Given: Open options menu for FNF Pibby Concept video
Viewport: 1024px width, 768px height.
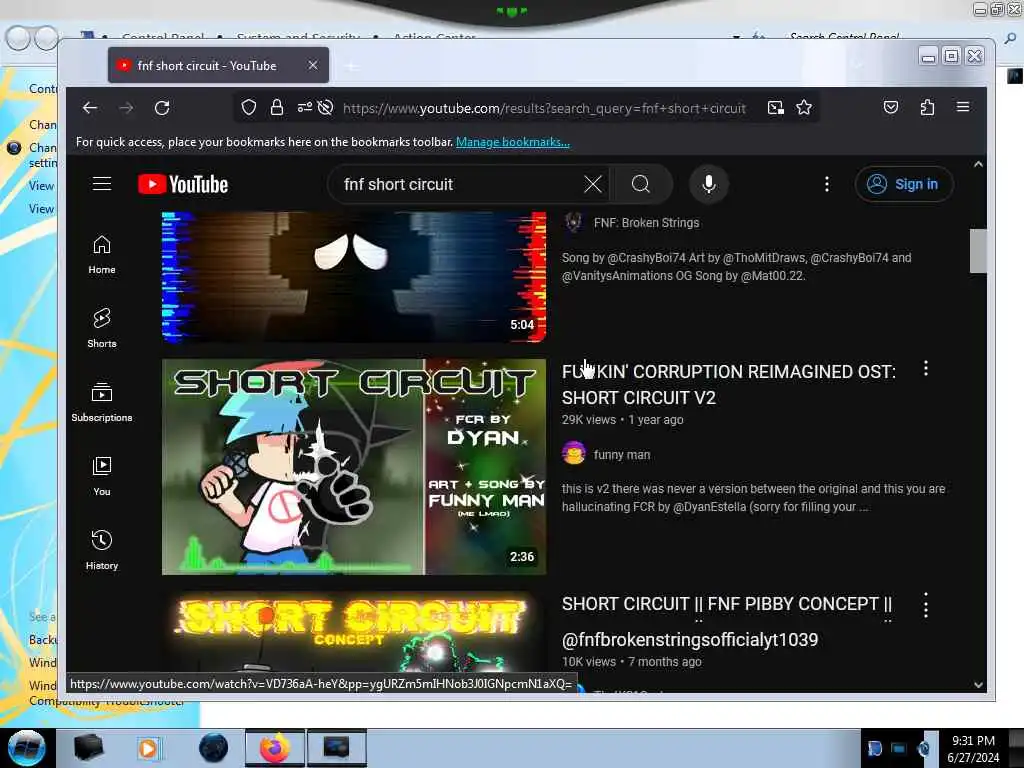Looking at the screenshot, I should click(x=926, y=605).
